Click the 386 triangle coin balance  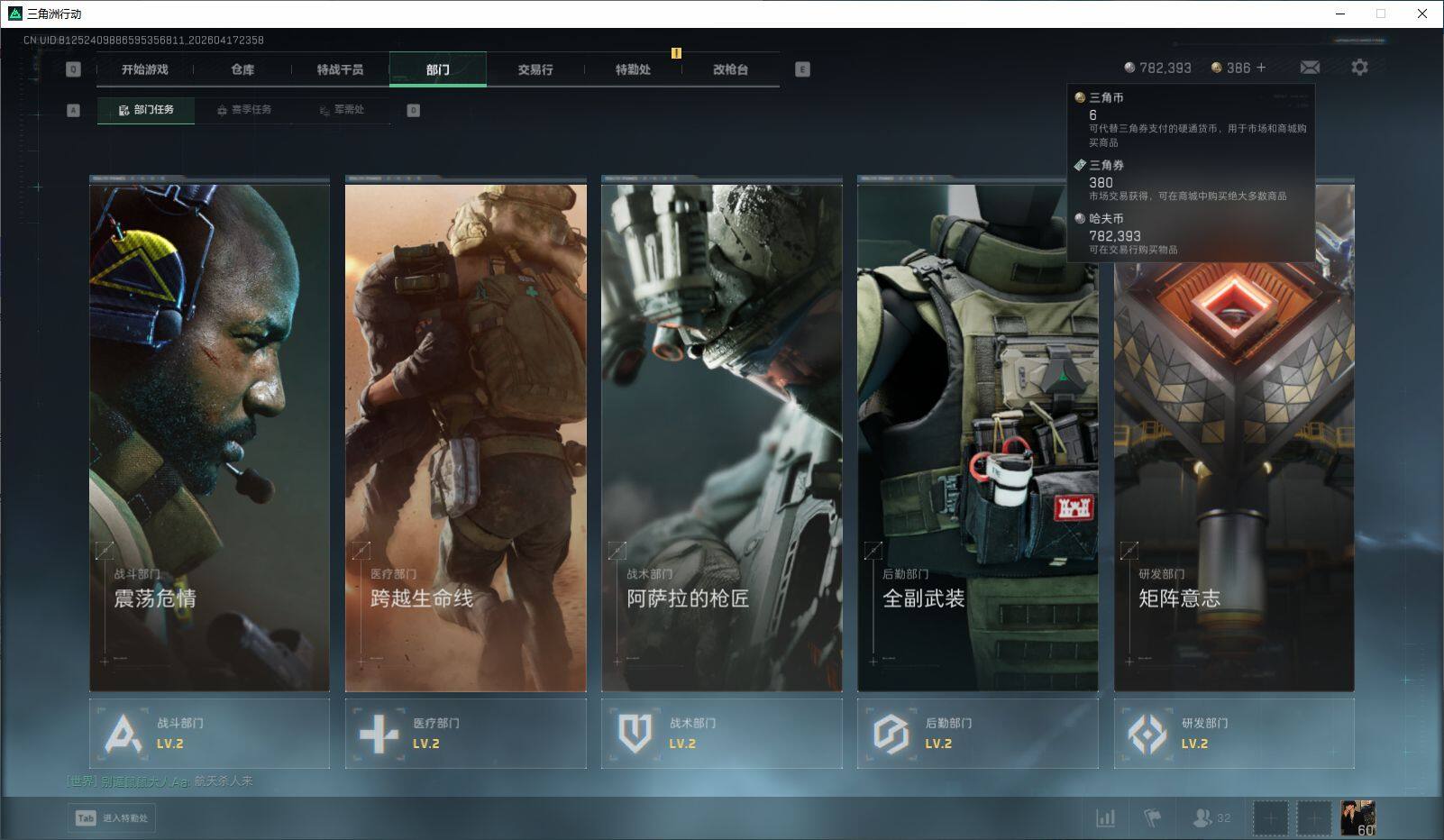1230,68
